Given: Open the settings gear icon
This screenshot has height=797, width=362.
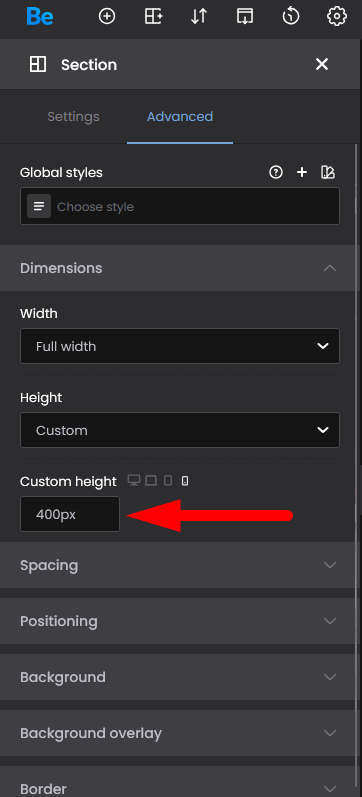Looking at the screenshot, I should click(x=336, y=17).
